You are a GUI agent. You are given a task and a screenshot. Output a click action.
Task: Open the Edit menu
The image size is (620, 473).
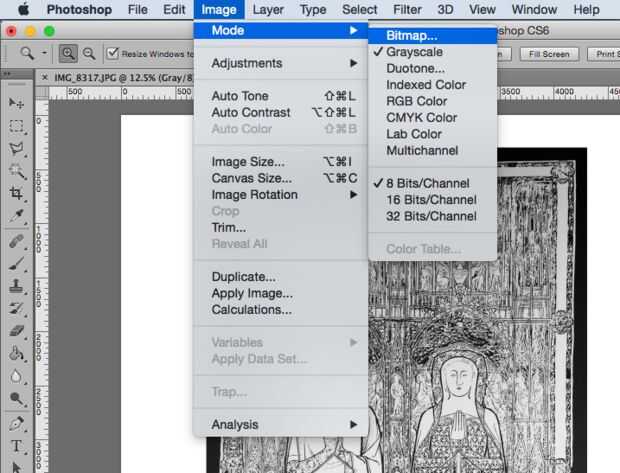174,9
